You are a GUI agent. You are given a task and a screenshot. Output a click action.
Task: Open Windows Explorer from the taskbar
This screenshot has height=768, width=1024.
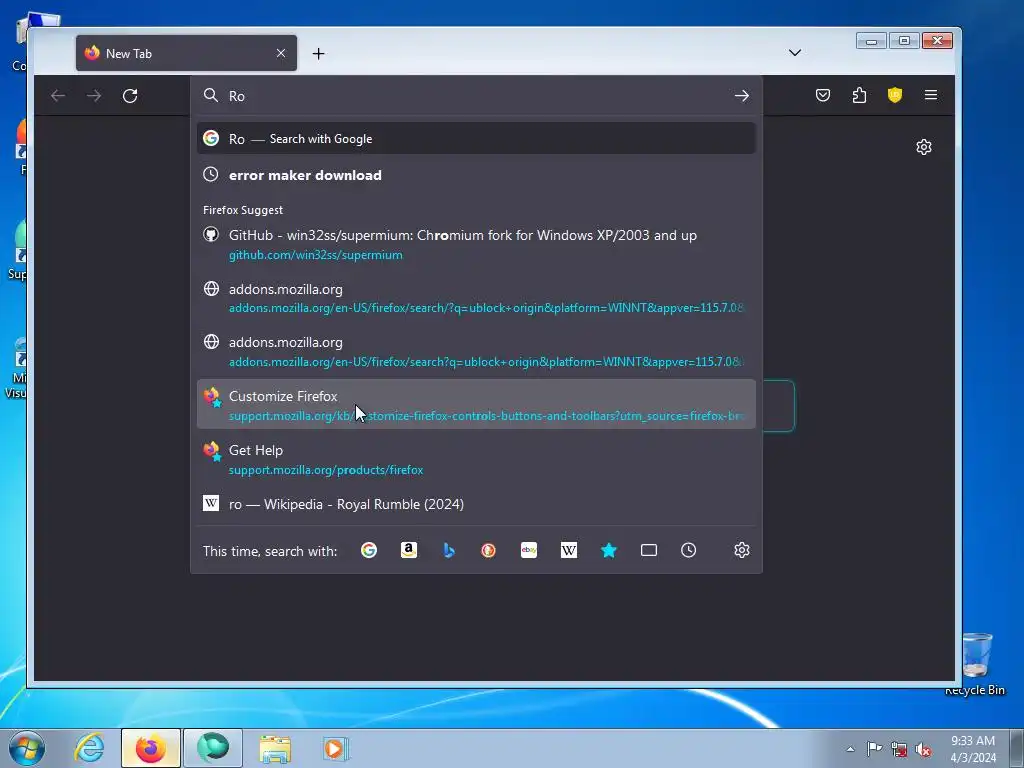pos(275,748)
